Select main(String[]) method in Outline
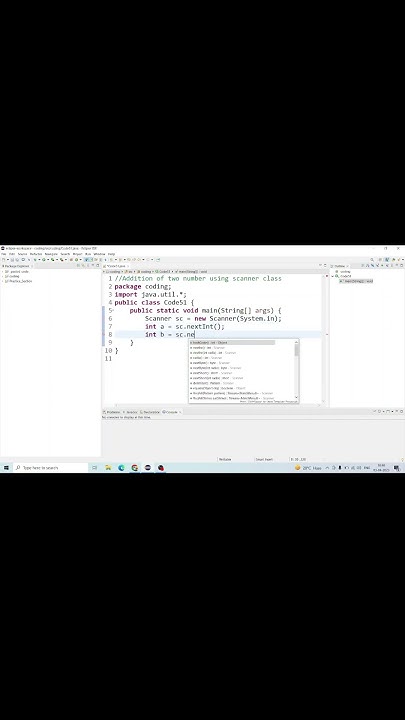Screen dimensions: 405x720 [x=357, y=281]
